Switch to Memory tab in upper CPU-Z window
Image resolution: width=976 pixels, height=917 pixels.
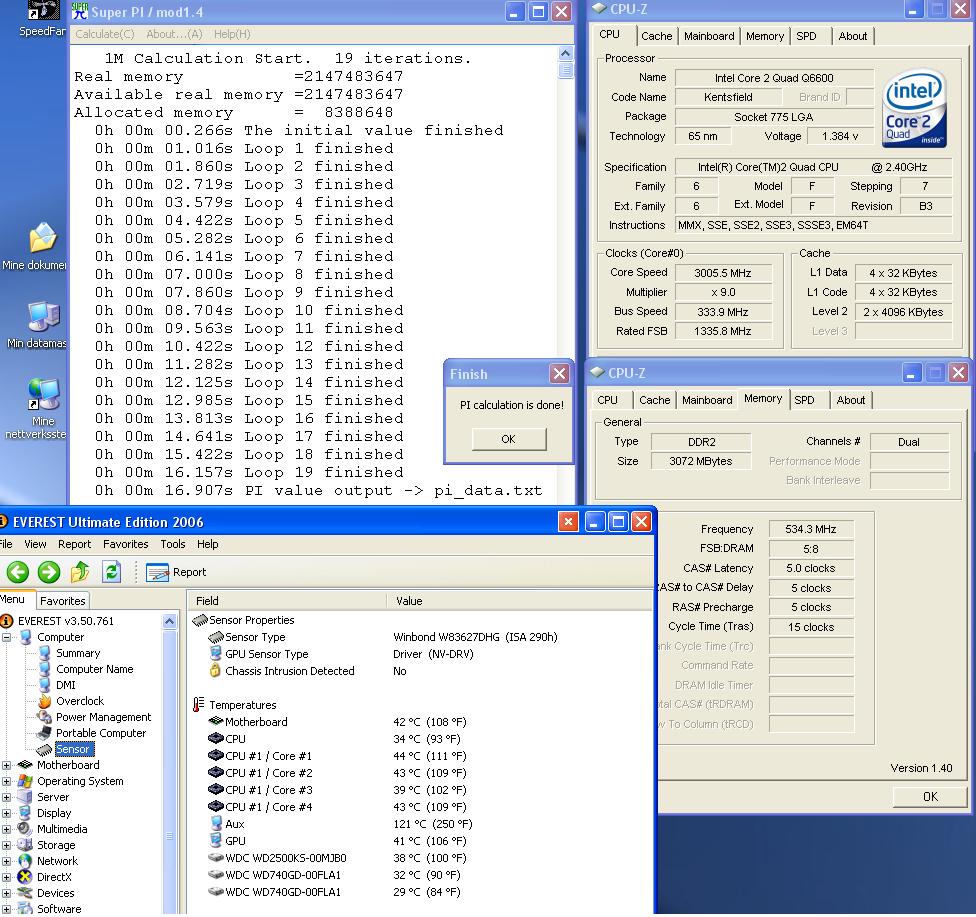764,36
